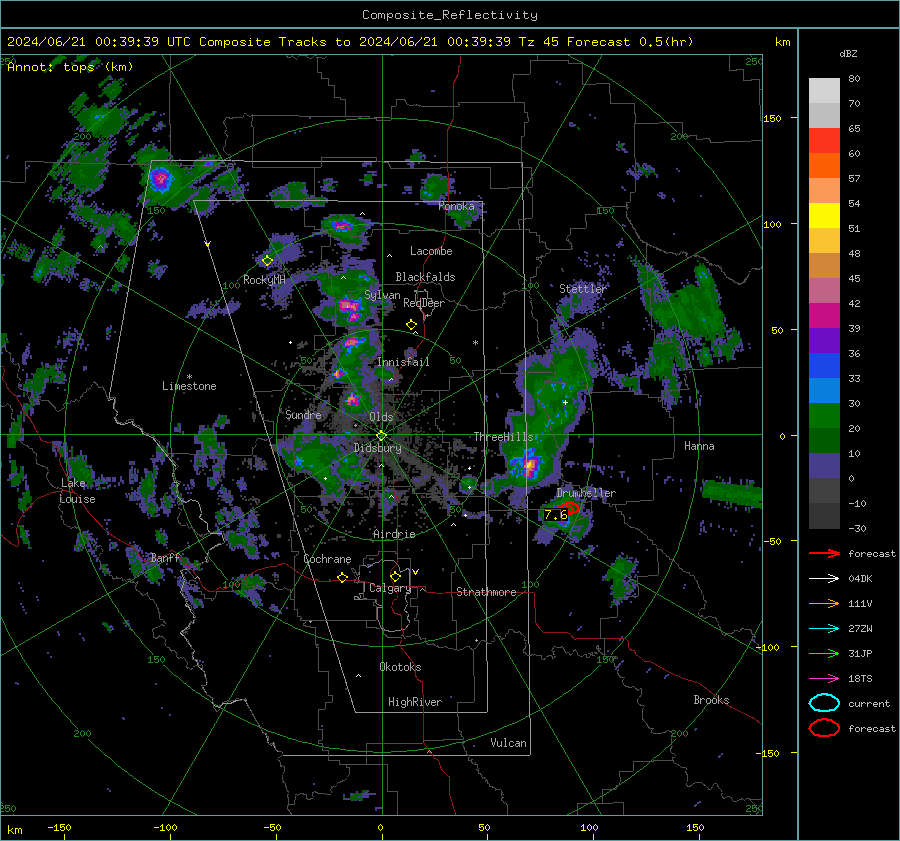Click the Sylvan label
This screenshot has height=841, width=900.
click(382, 295)
